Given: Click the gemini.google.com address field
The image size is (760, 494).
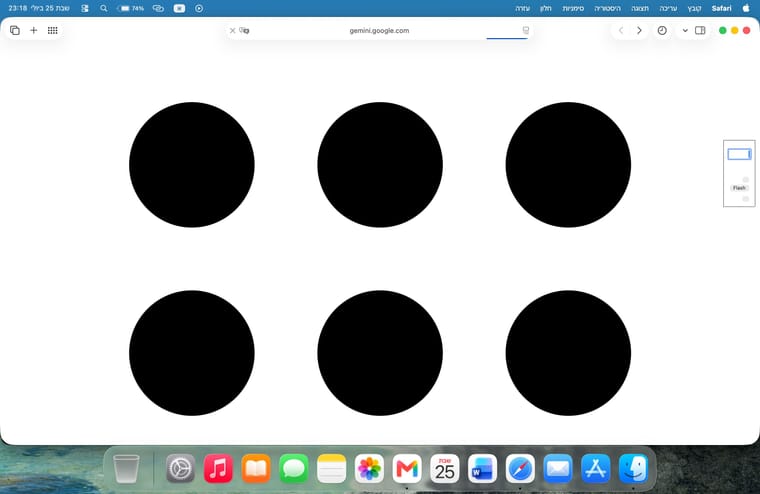Looking at the screenshot, I should tap(379, 31).
